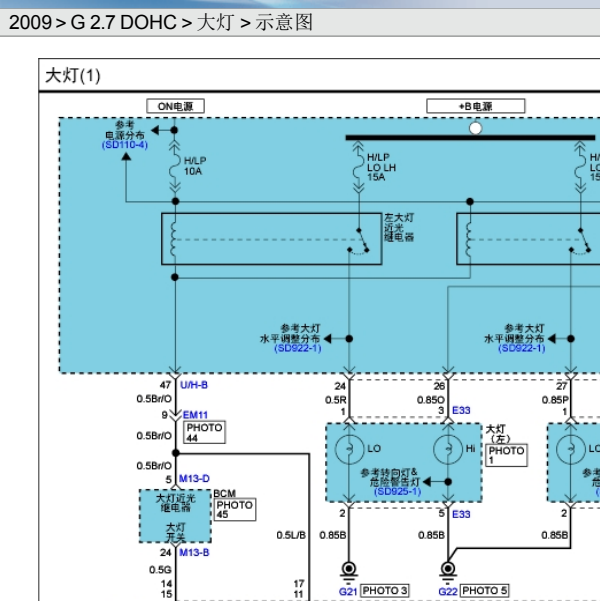Click the 左大灯近光继电器 label

pyautogui.click(x=399, y=228)
